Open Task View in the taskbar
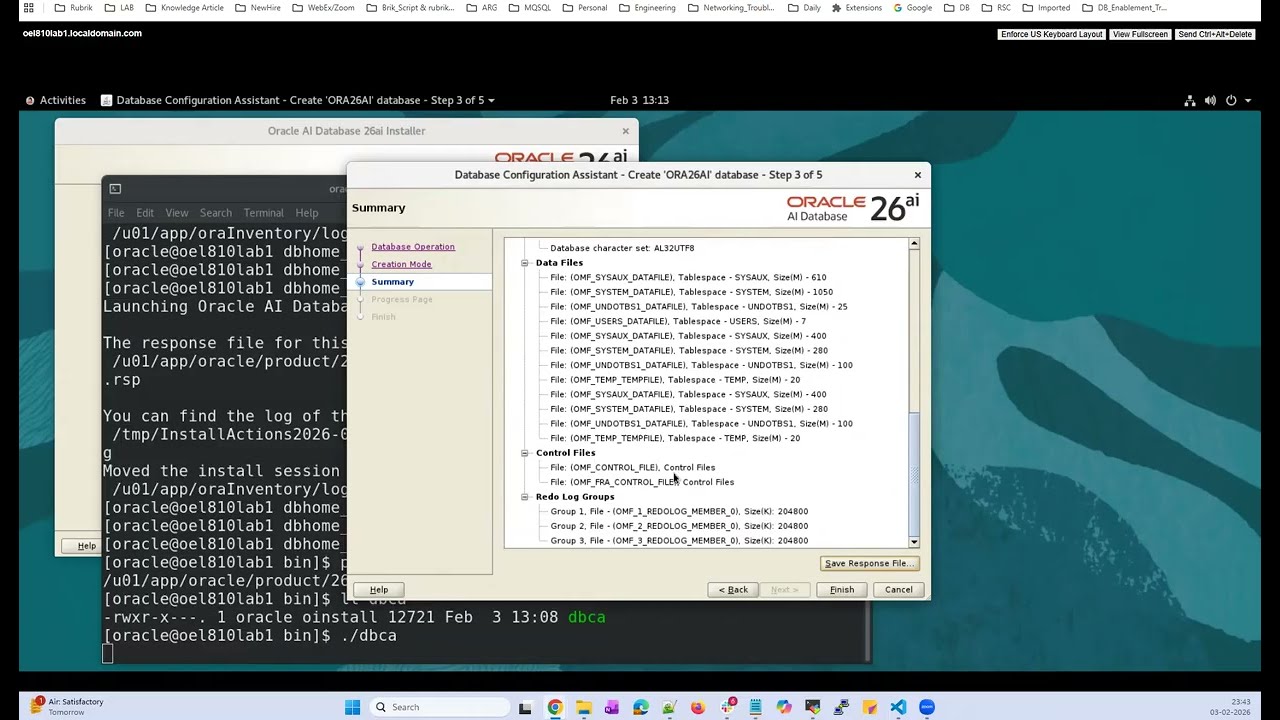1280x720 pixels. click(x=525, y=707)
